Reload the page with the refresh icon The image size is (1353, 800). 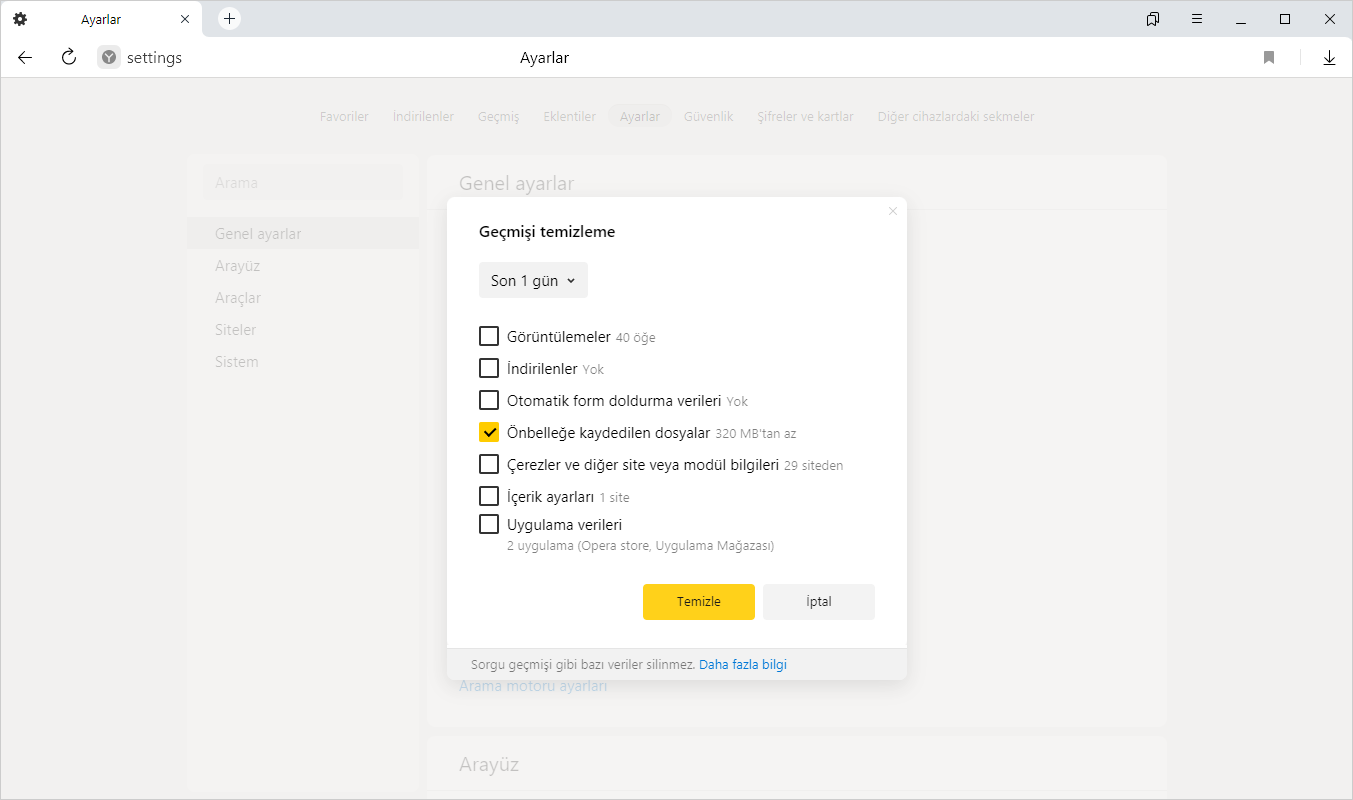(69, 58)
